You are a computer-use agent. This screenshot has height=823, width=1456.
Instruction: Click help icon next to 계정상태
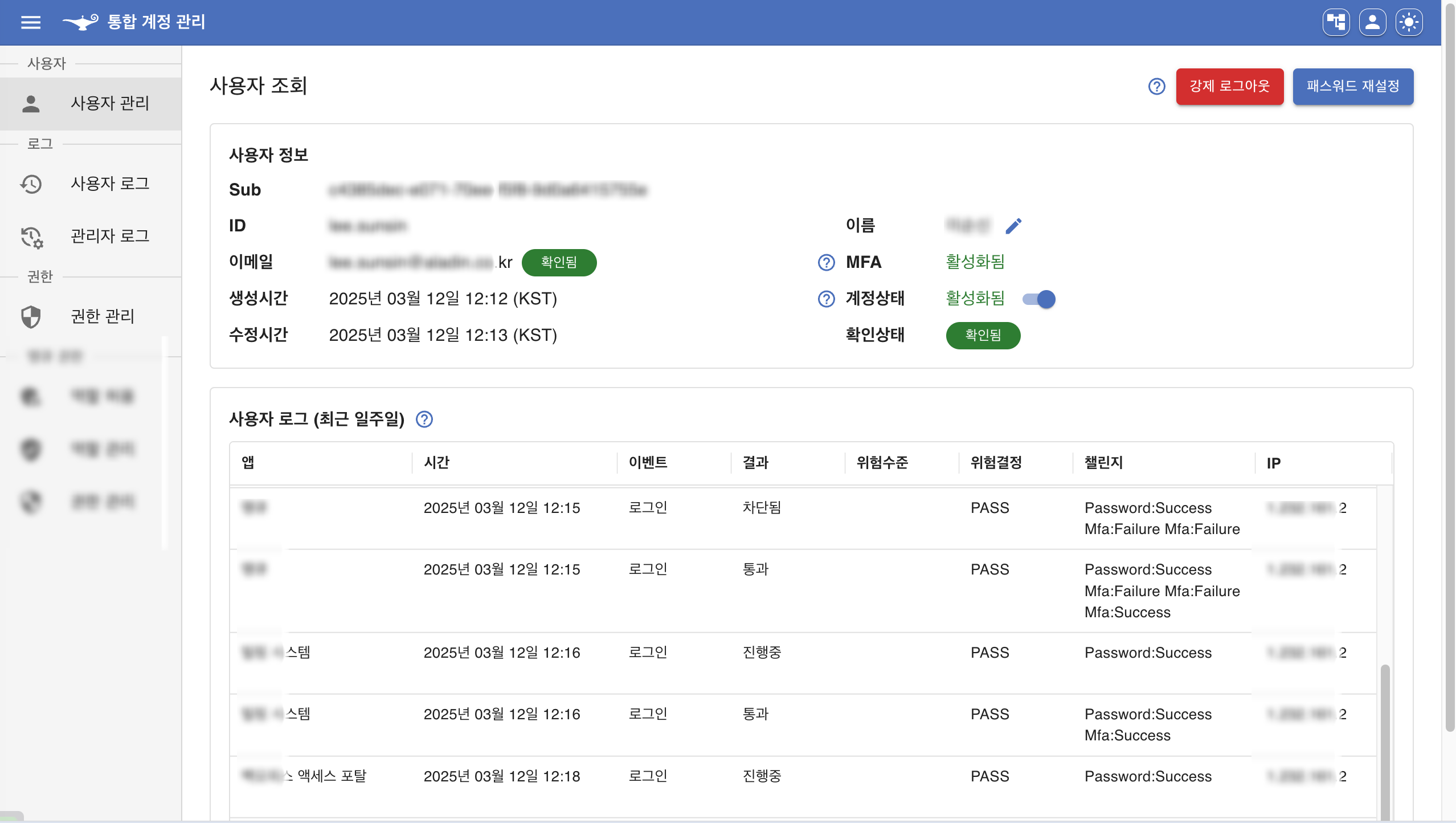point(826,299)
